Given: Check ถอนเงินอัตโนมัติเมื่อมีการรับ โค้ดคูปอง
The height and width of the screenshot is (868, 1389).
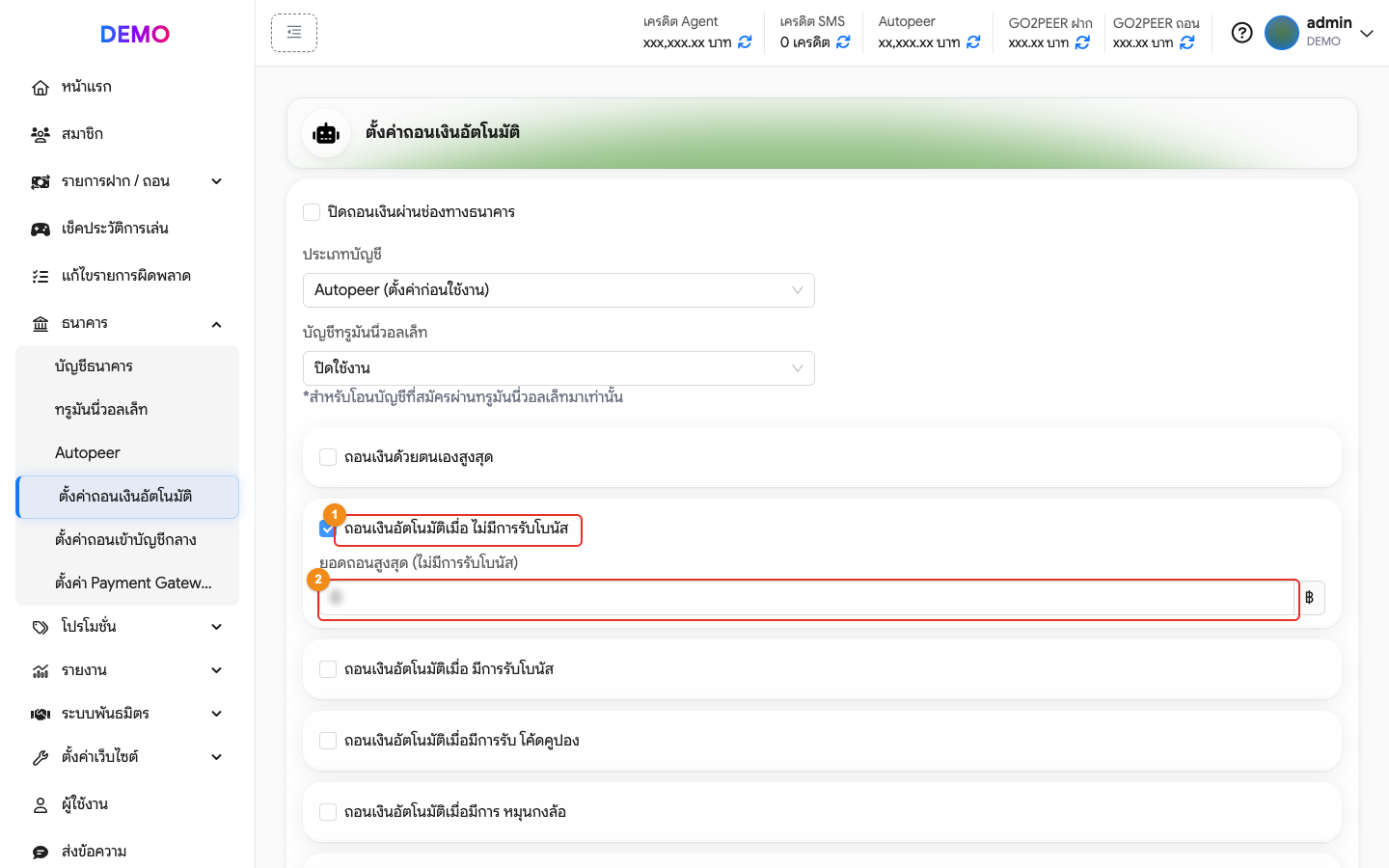Looking at the screenshot, I should (328, 741).
